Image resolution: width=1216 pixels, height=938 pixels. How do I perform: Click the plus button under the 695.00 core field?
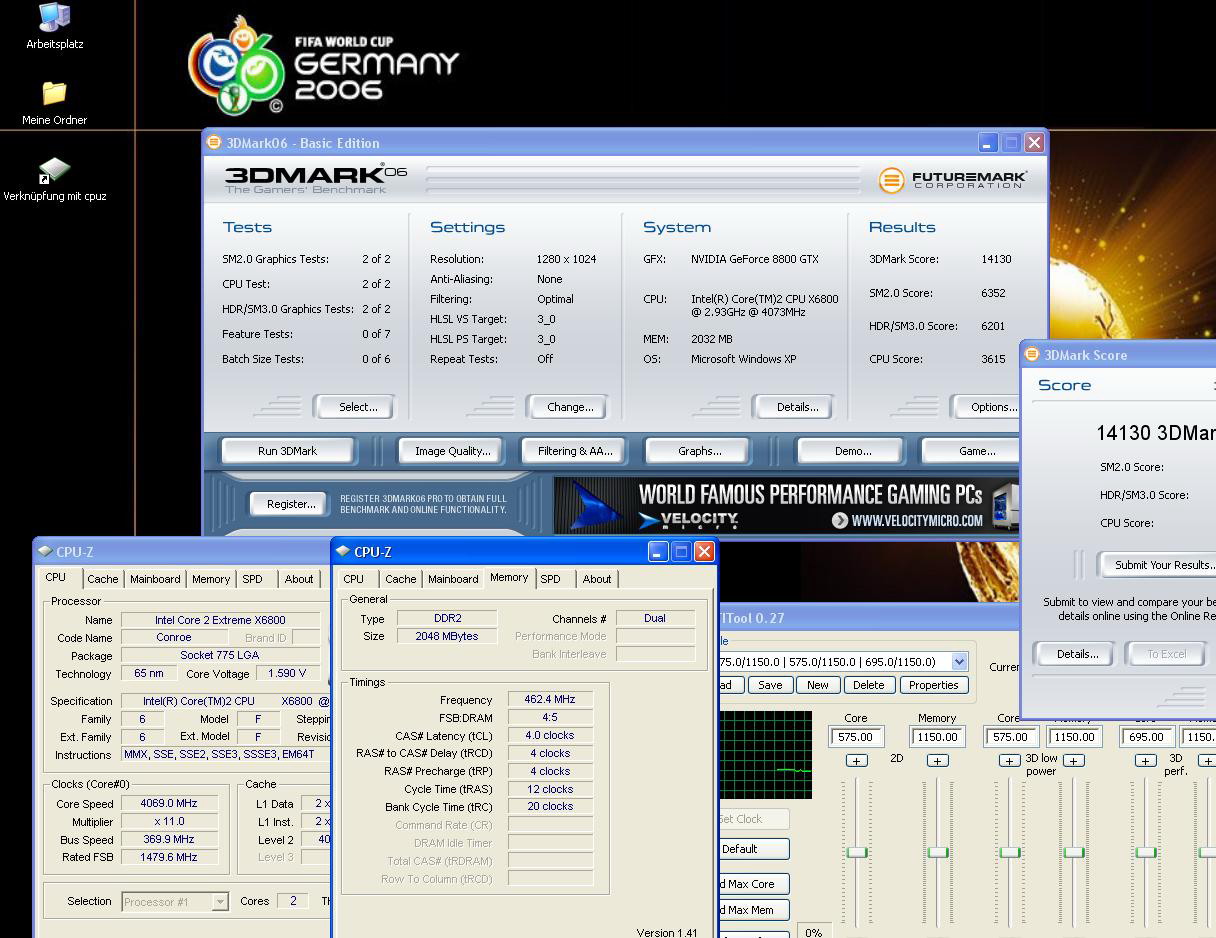click(1146, 761)
